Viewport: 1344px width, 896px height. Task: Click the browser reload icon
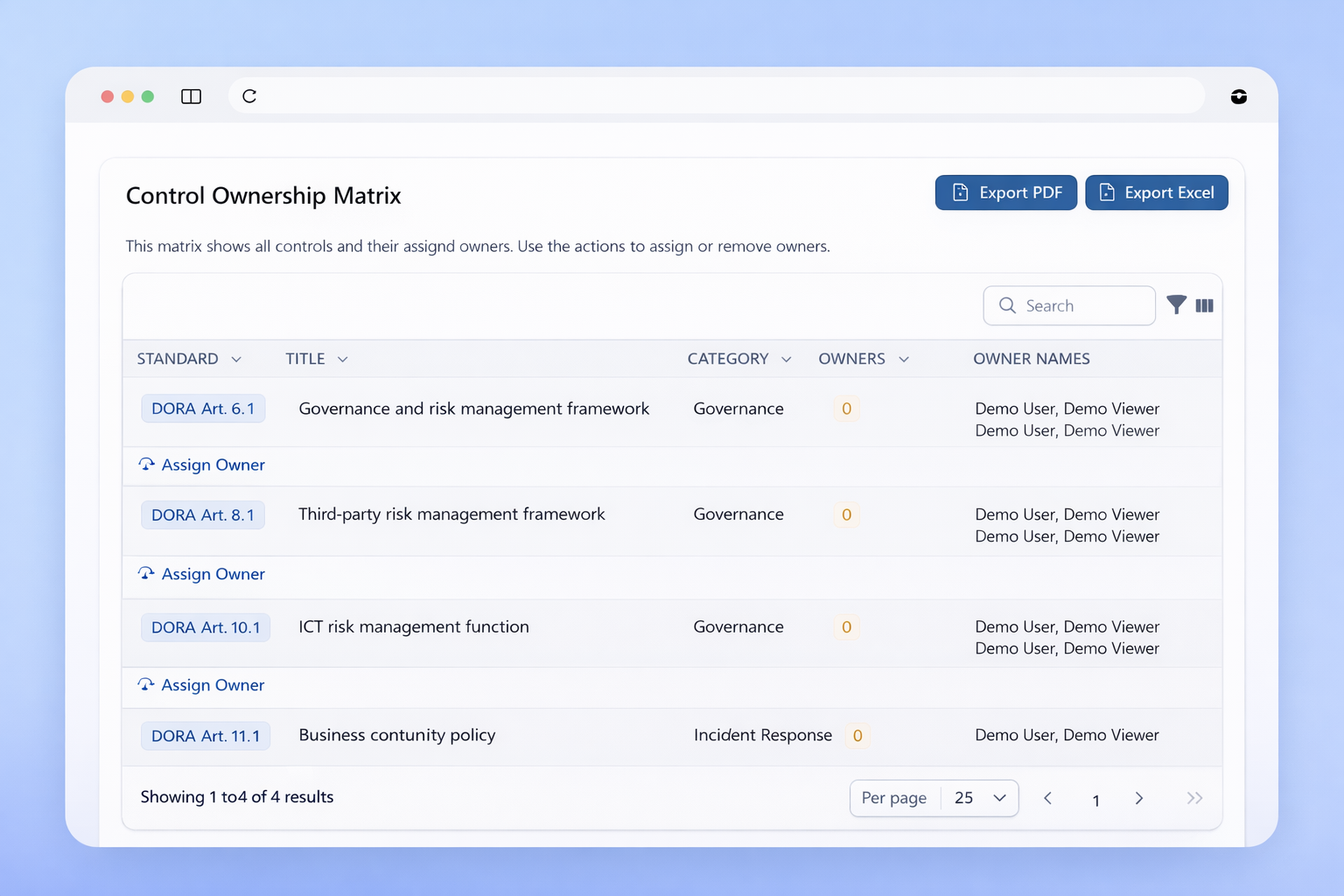pyautogui.click(x=249, y=96)
